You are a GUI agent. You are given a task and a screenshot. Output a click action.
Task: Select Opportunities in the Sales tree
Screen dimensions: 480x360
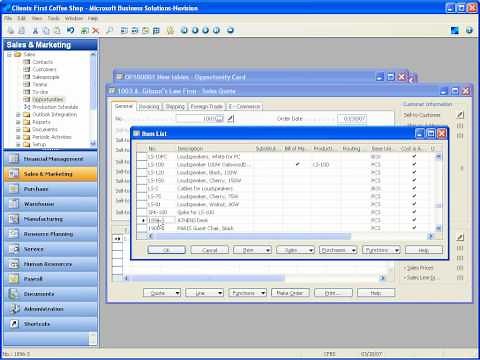tap(48, 99)
